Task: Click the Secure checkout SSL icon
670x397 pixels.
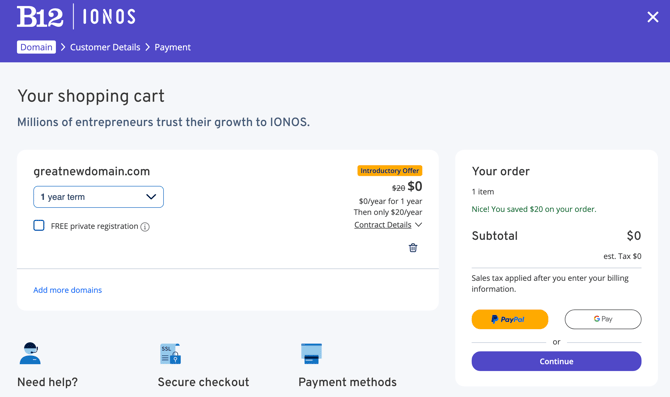Action: [170, 354]
